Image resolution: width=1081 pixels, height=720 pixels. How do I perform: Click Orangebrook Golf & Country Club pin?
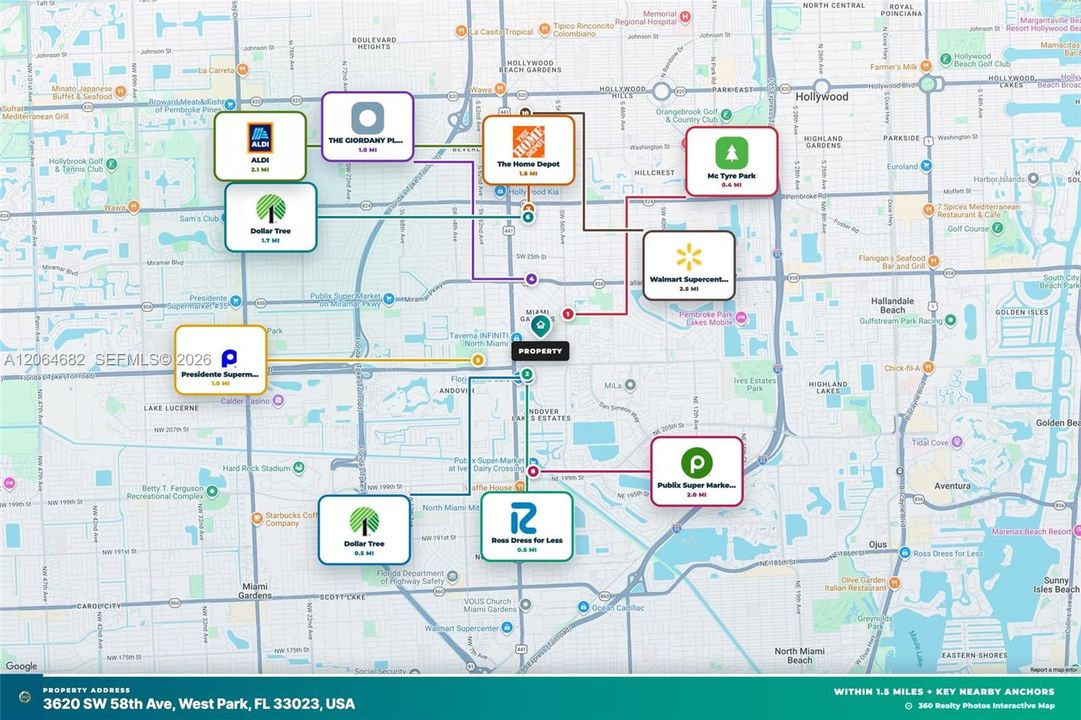click(726, 114)
